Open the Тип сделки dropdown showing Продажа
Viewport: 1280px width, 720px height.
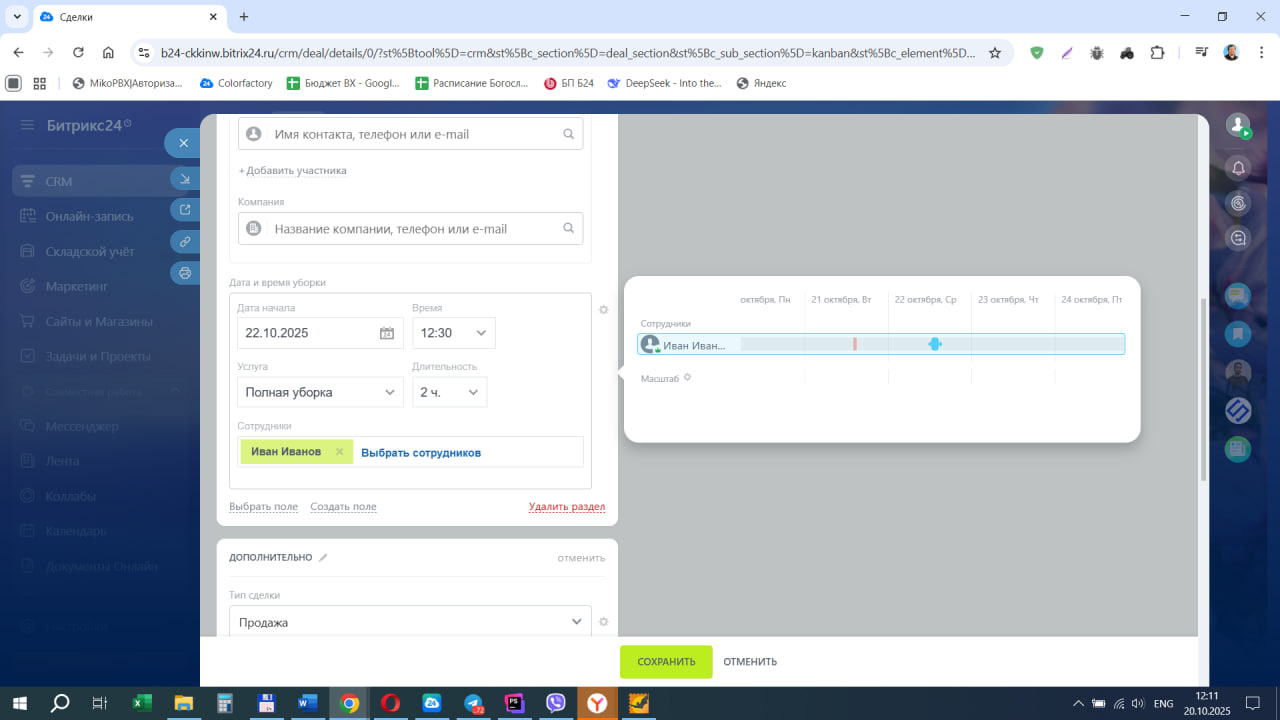pos(410,622)
